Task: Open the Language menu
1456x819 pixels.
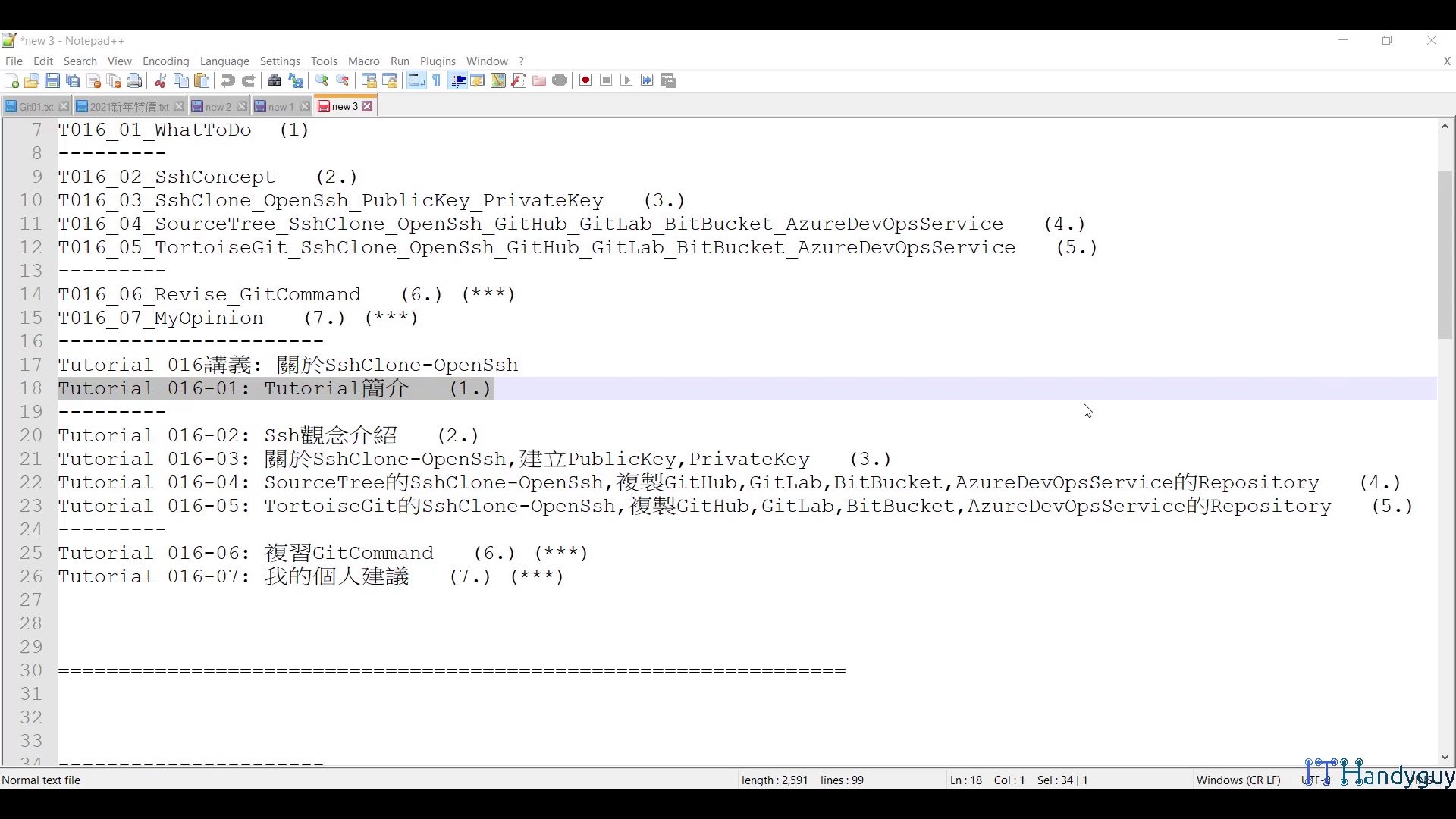Action: 224,61
